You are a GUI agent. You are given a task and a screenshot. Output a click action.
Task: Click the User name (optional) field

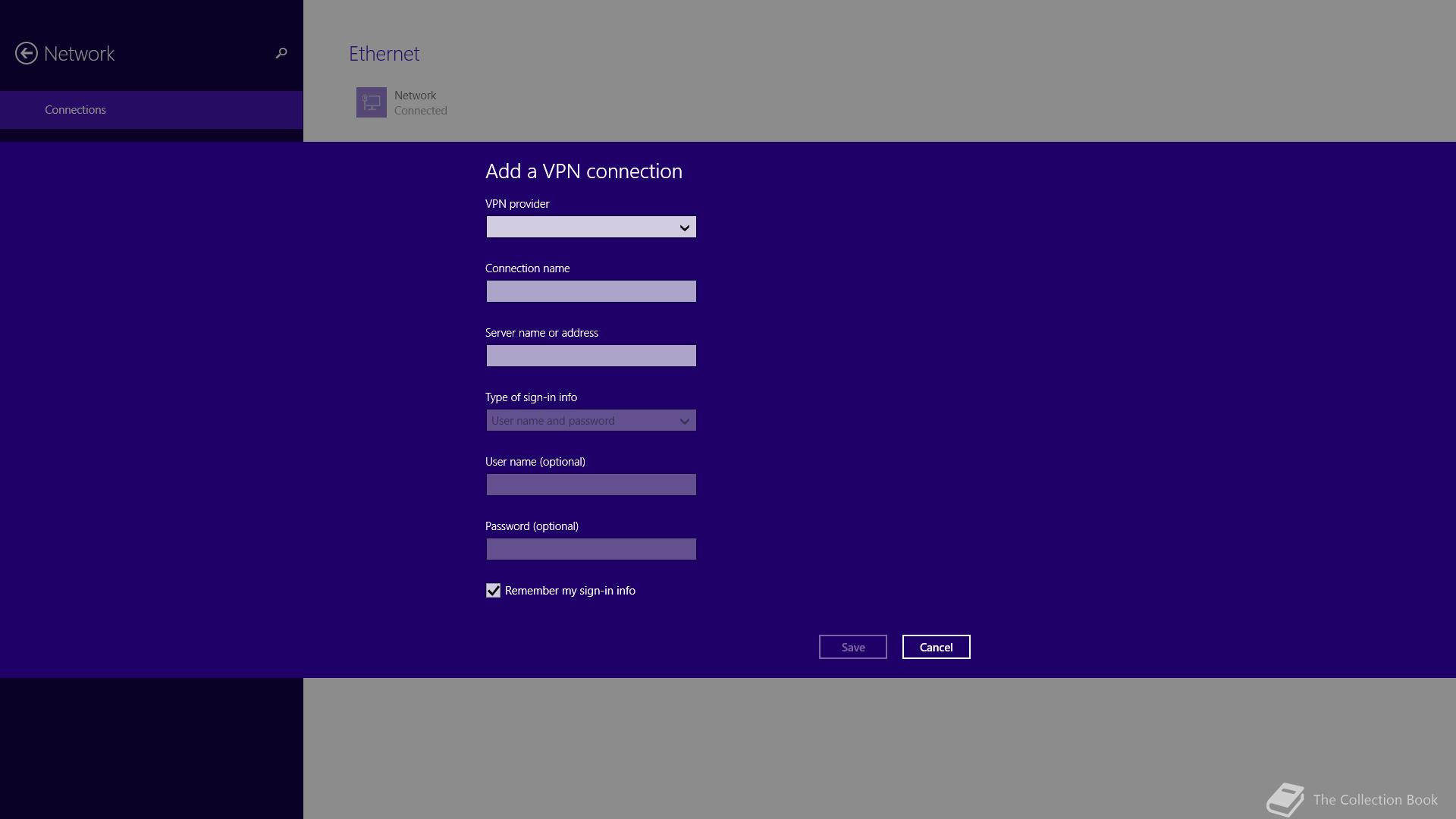pyautogui.click(x=591, y=485)
